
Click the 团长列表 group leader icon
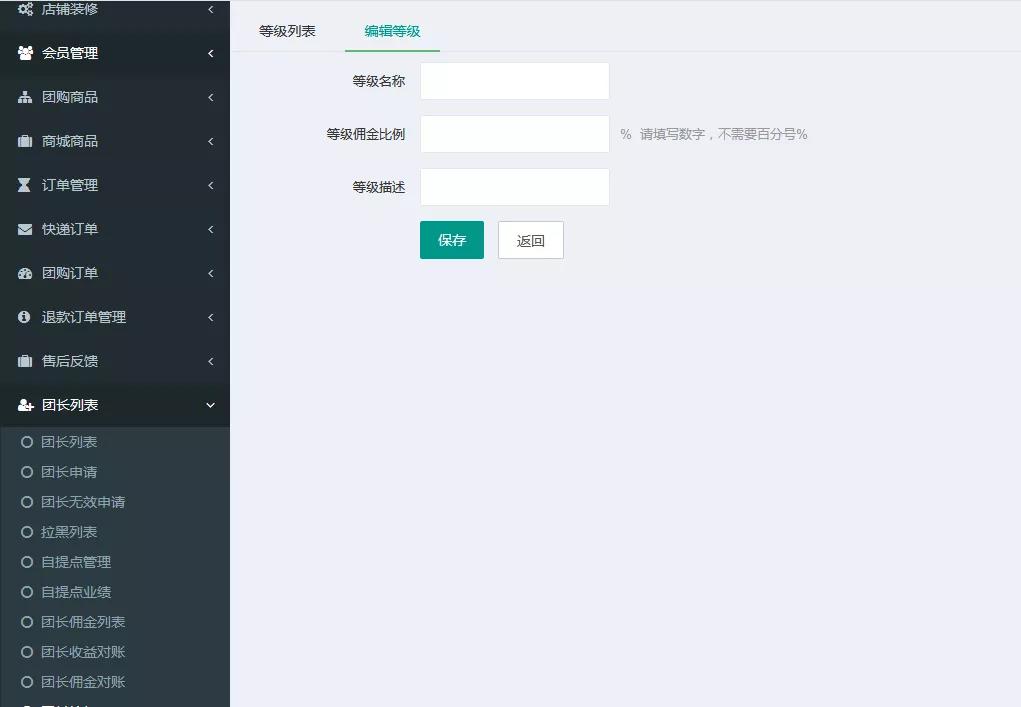click(x=24, y=405)
